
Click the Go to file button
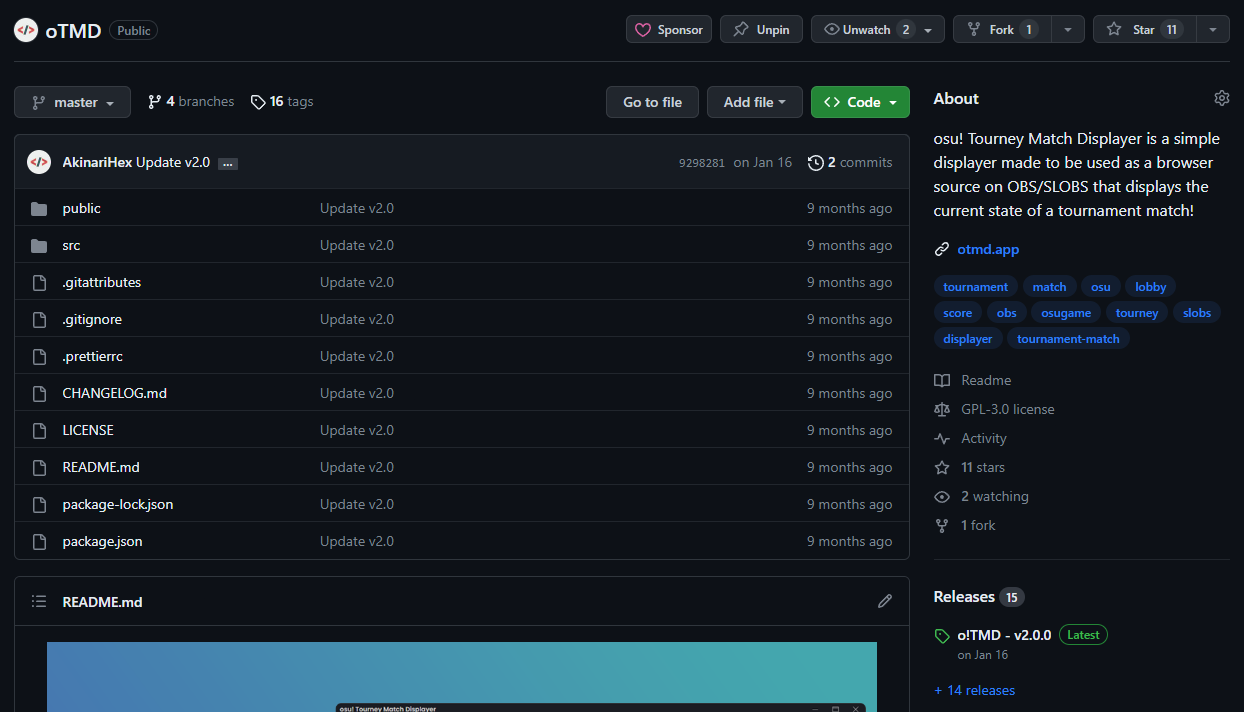[652, 102]
